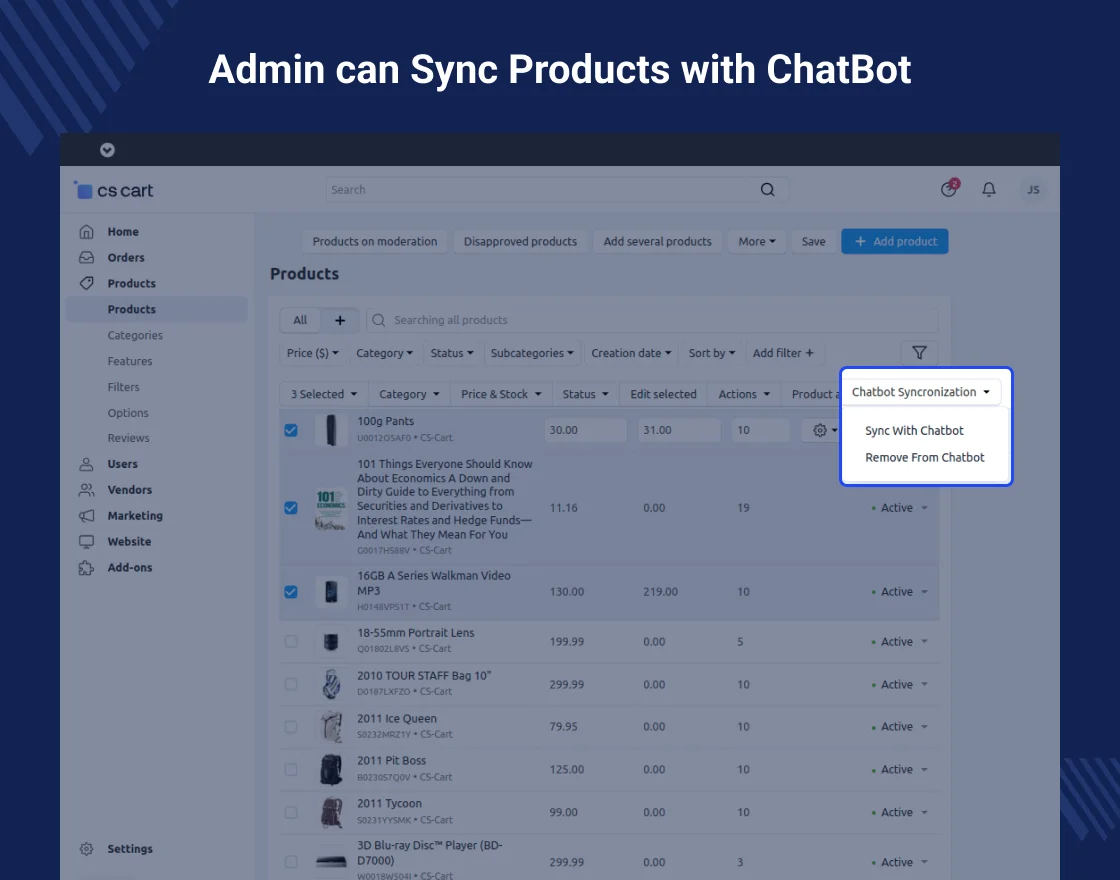Click the search magnifier icon

[767, 190]
